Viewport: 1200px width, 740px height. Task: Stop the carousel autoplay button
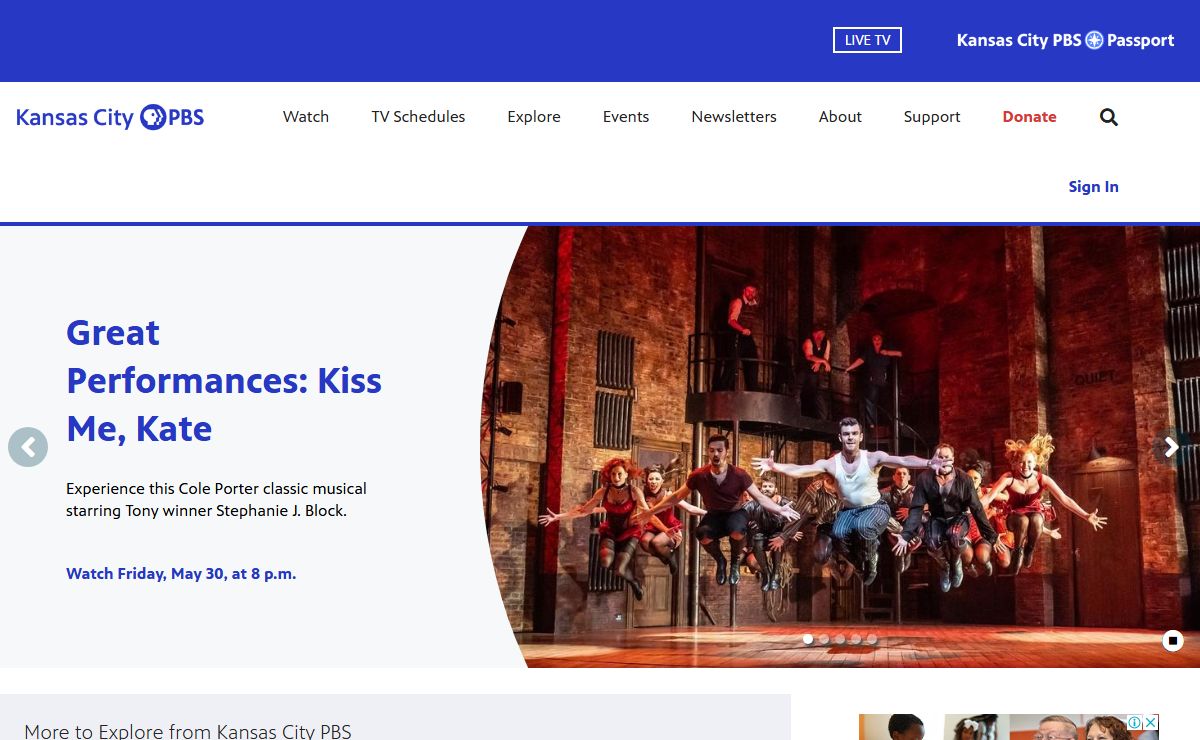(x=1173, y=641)
